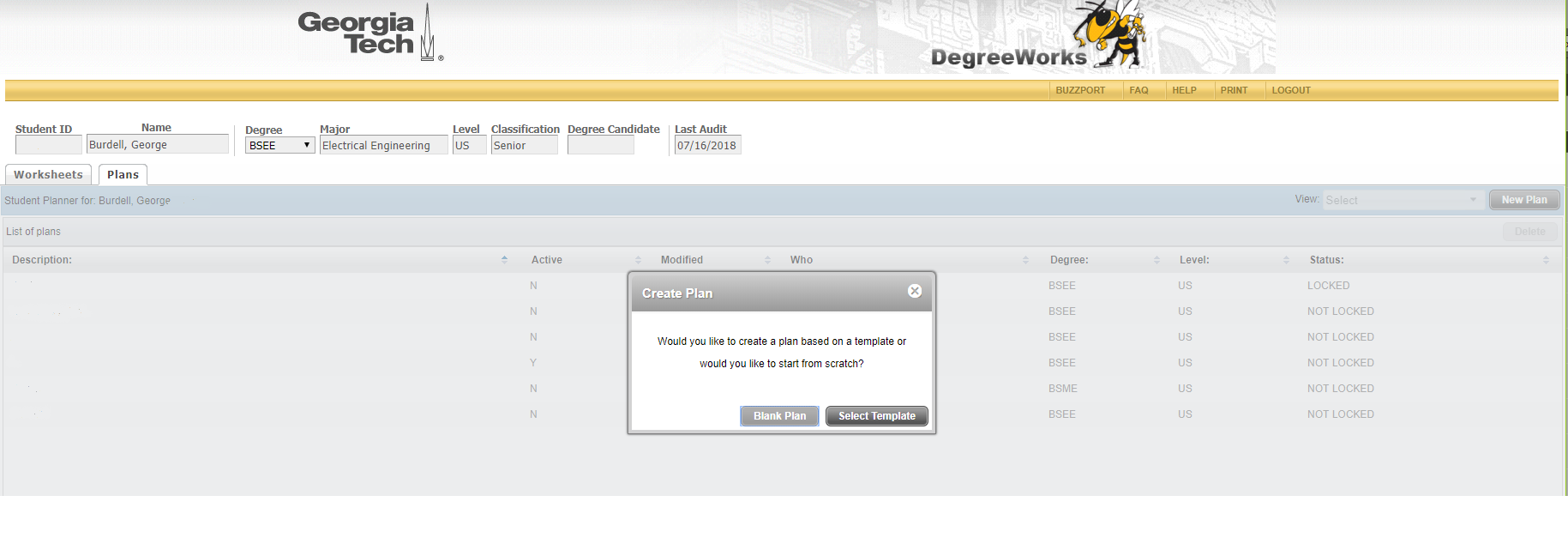
Task: Select the Plans tab
Action: [123, 174]
